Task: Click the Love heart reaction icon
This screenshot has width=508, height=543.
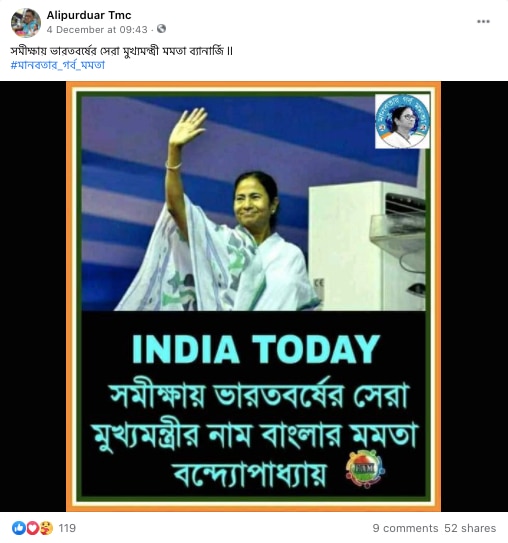Action: coord(32,528)
